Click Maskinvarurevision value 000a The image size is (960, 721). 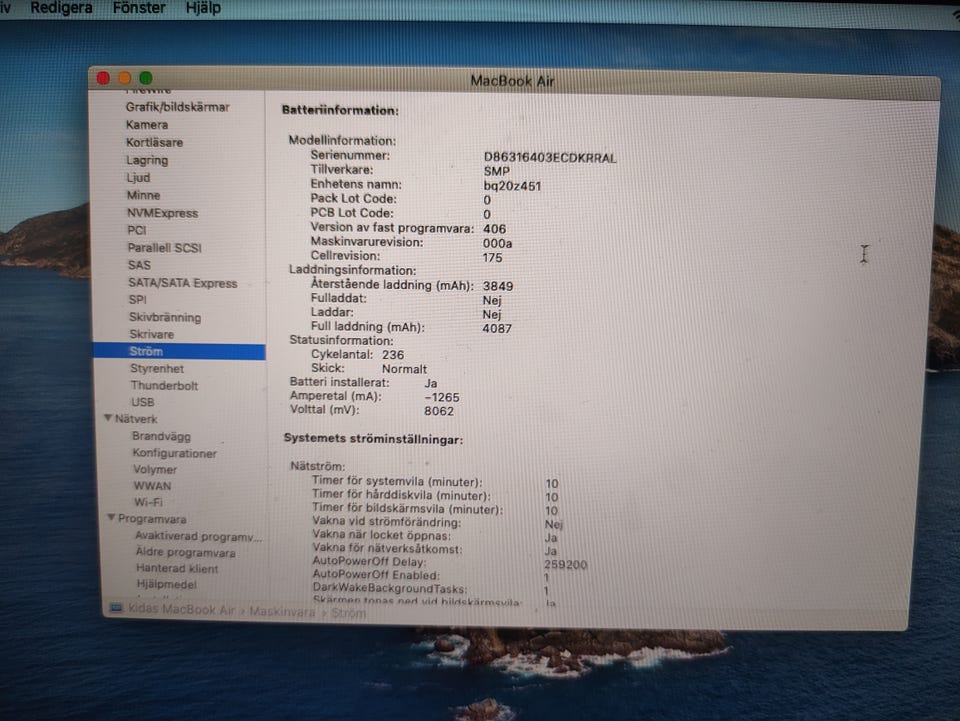click(497, 244)
